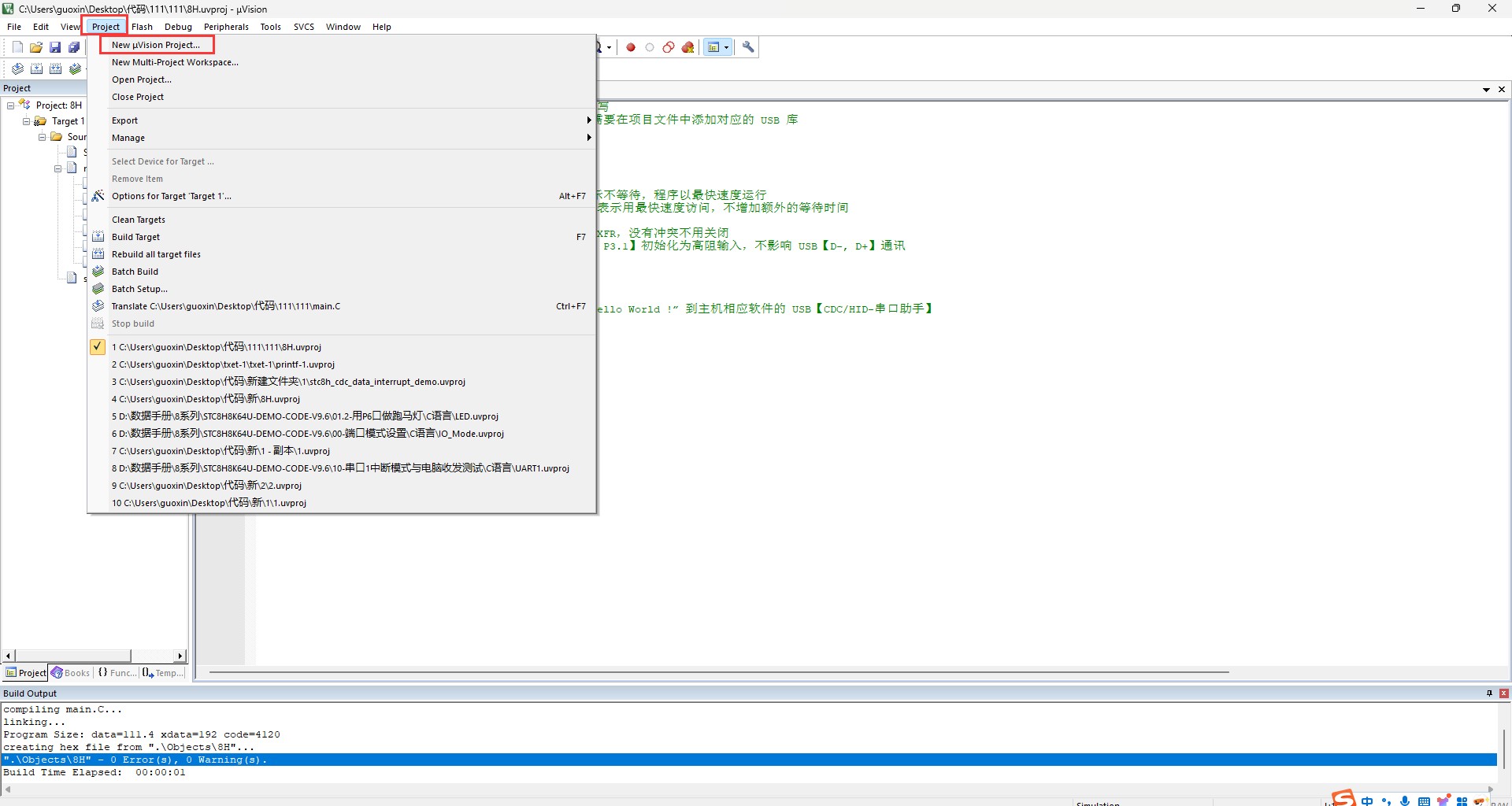Image resolution: width=1512 pixels, height=806 pixels.
Task: Open the Flash menu
Action: [x=143, y=27]
